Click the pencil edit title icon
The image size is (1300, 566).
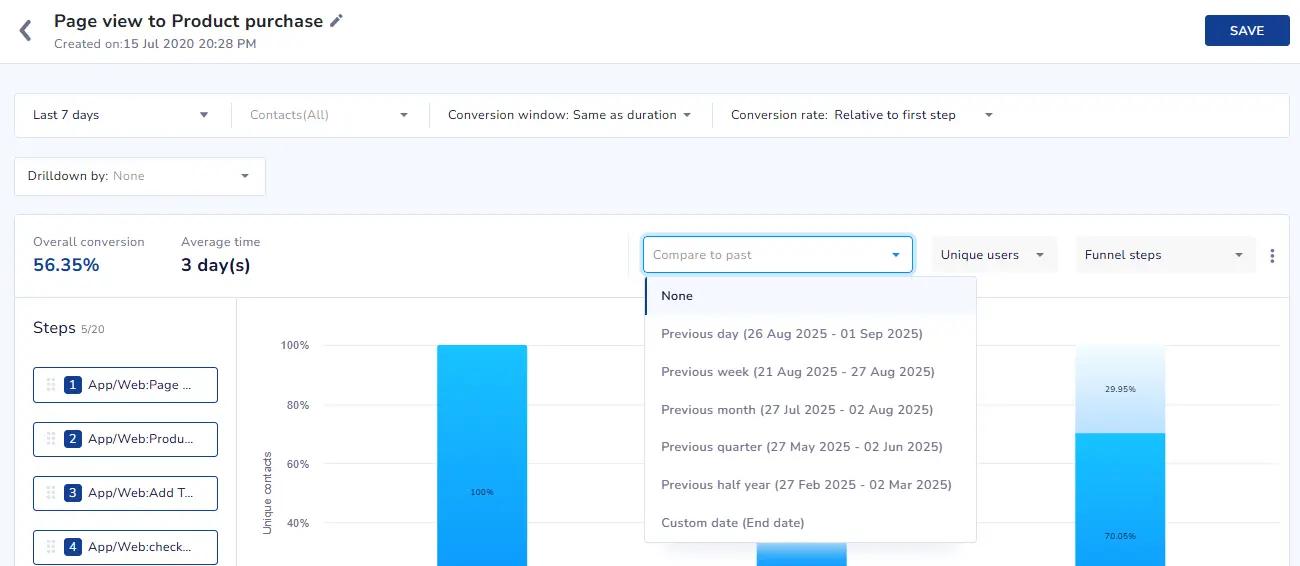pos(337,21)
